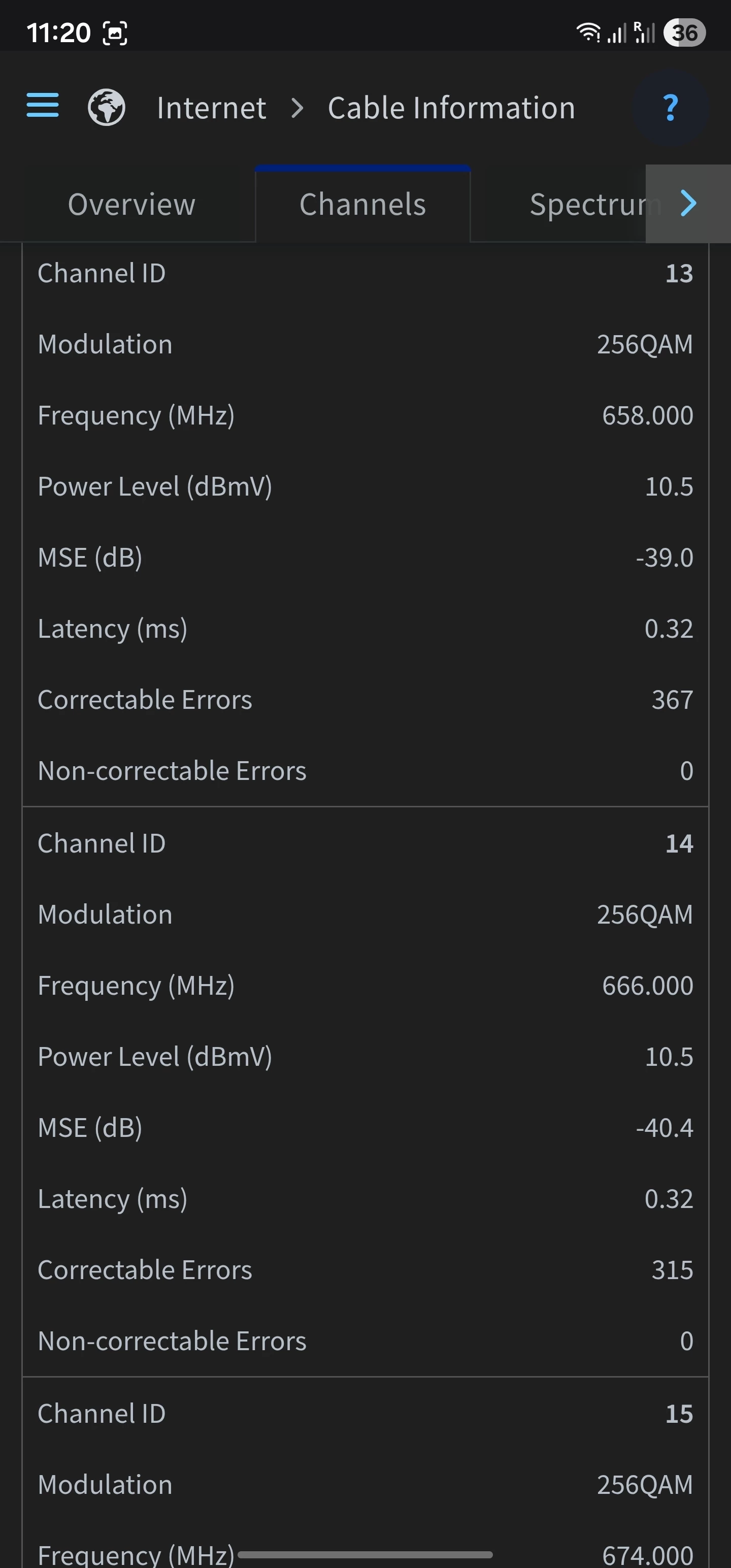The height and width of the screenshot is (1568, 731).
Task: Click Cable Information breadcrumb title
Action: point(451,108)
